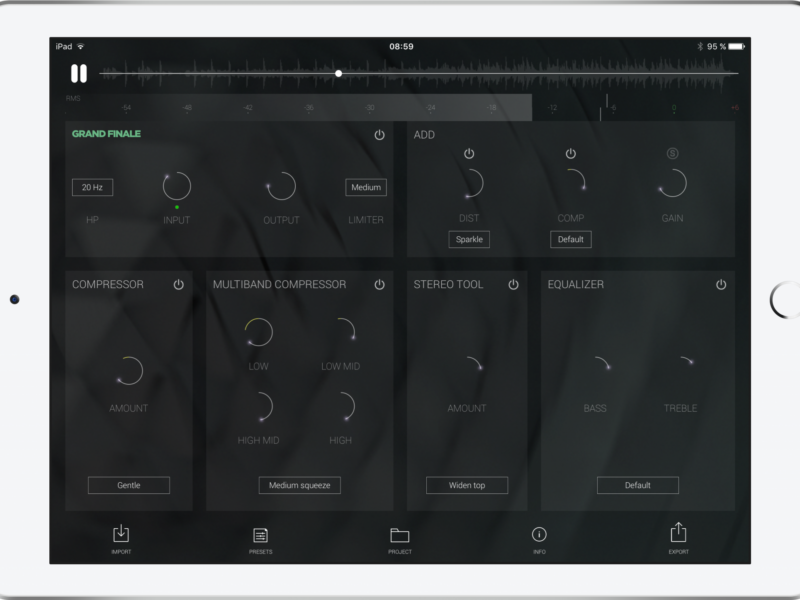Toggle COMP power button in Add section

(570, 154)
